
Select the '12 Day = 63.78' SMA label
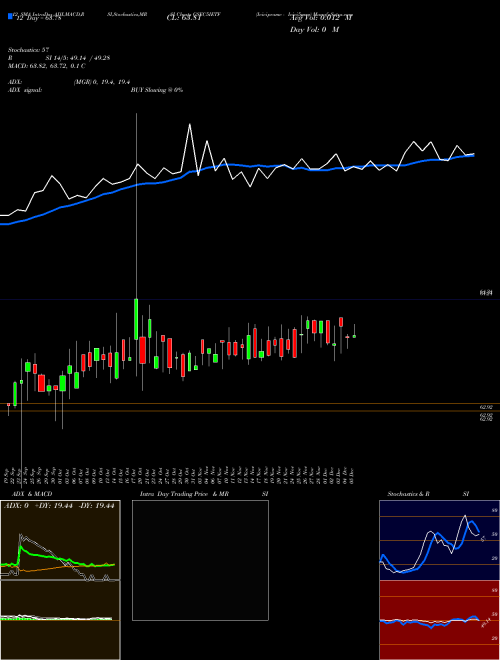click(x=37, y=18)
